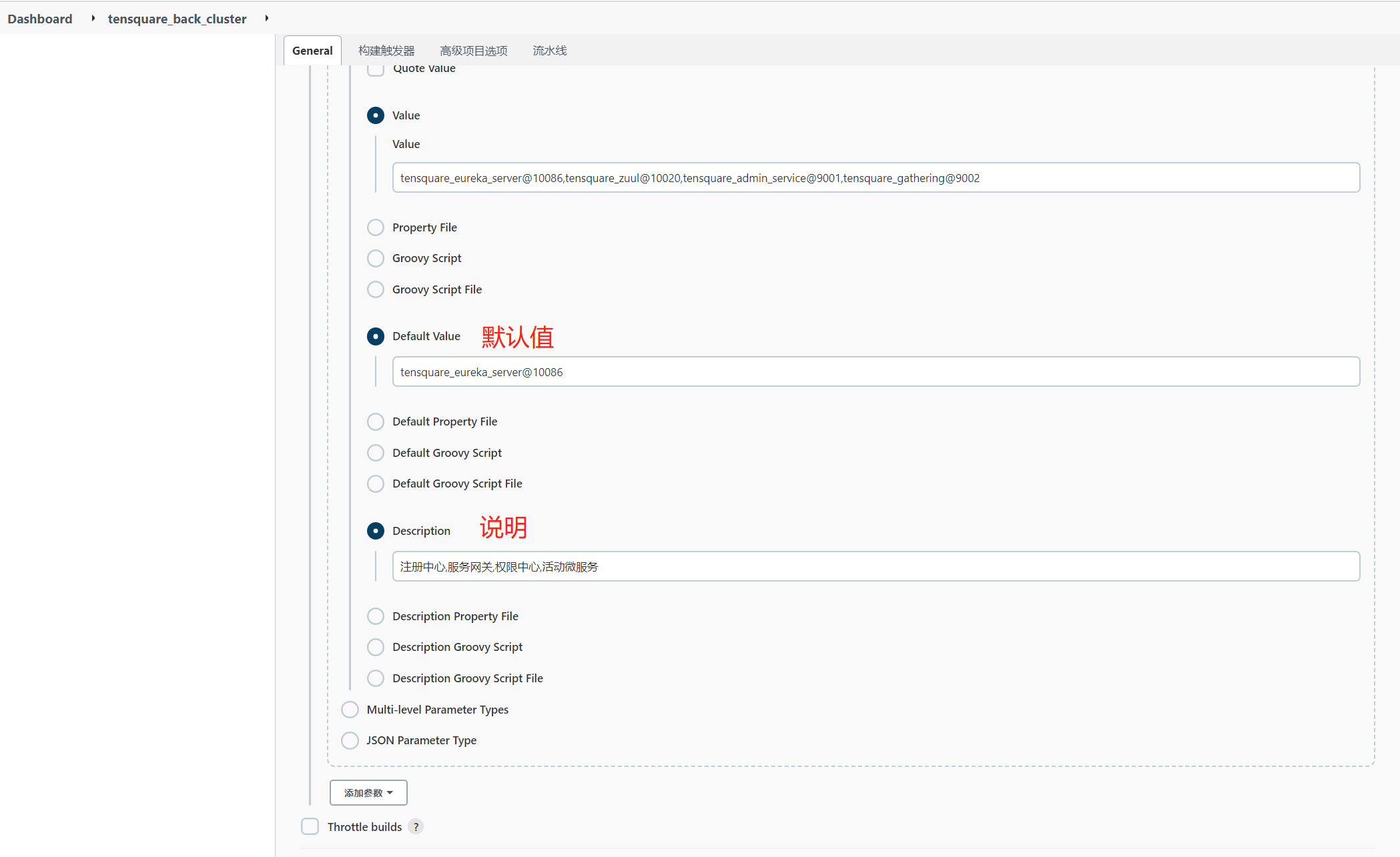The height and width of the screenshot is (857, 1400).
Task: Select Description Groovy Script option
Action: click(x=377, y=646)
